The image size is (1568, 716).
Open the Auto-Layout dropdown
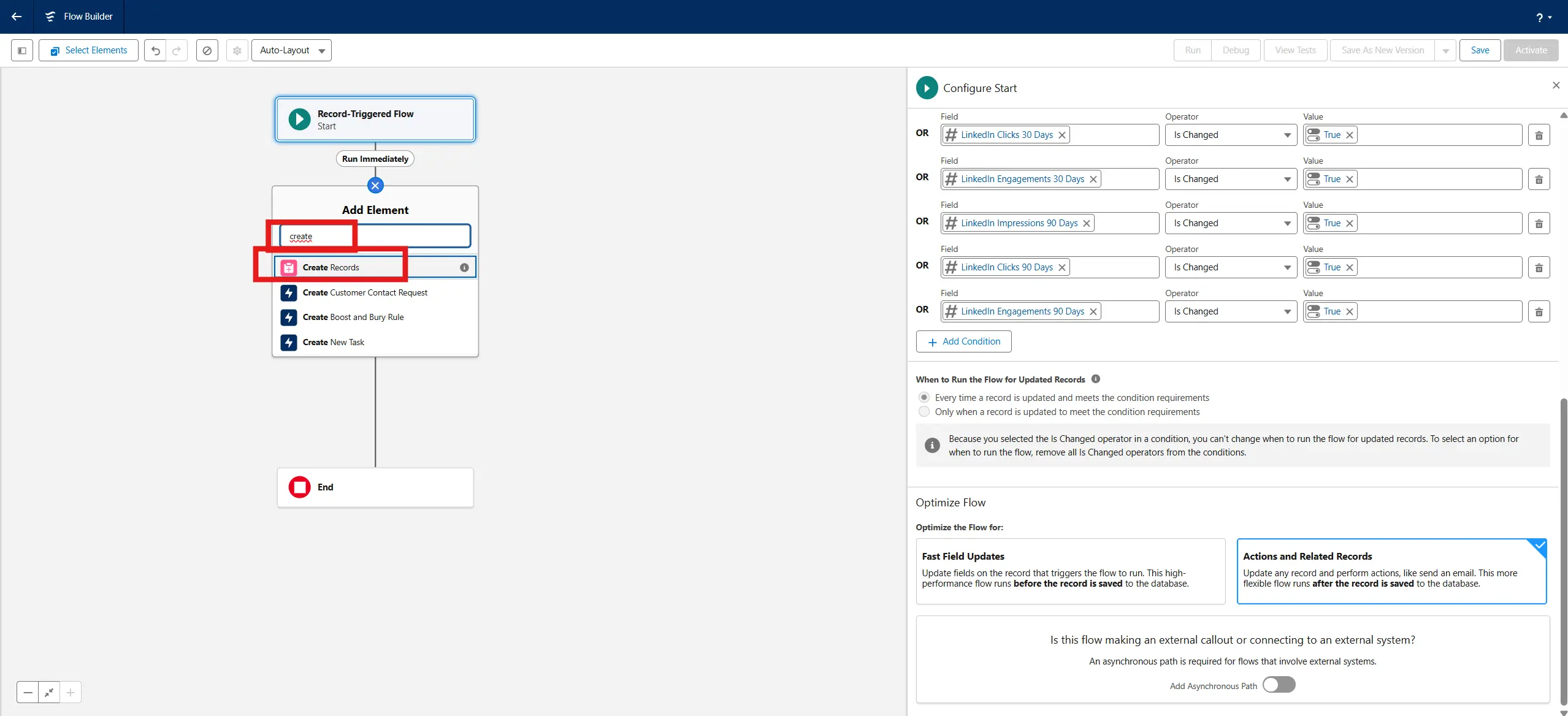click(x=291, y=50)
